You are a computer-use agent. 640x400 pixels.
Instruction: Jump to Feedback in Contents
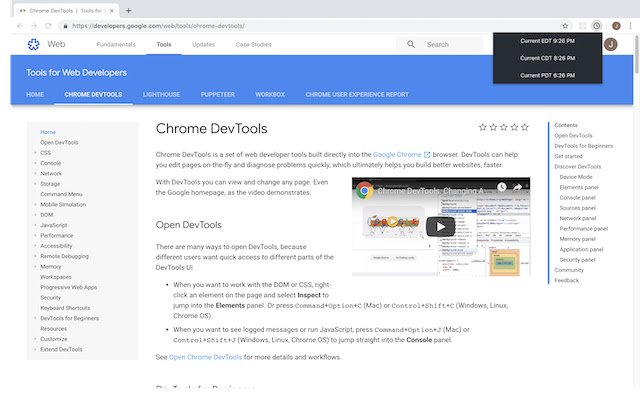(x=567, y=280)
